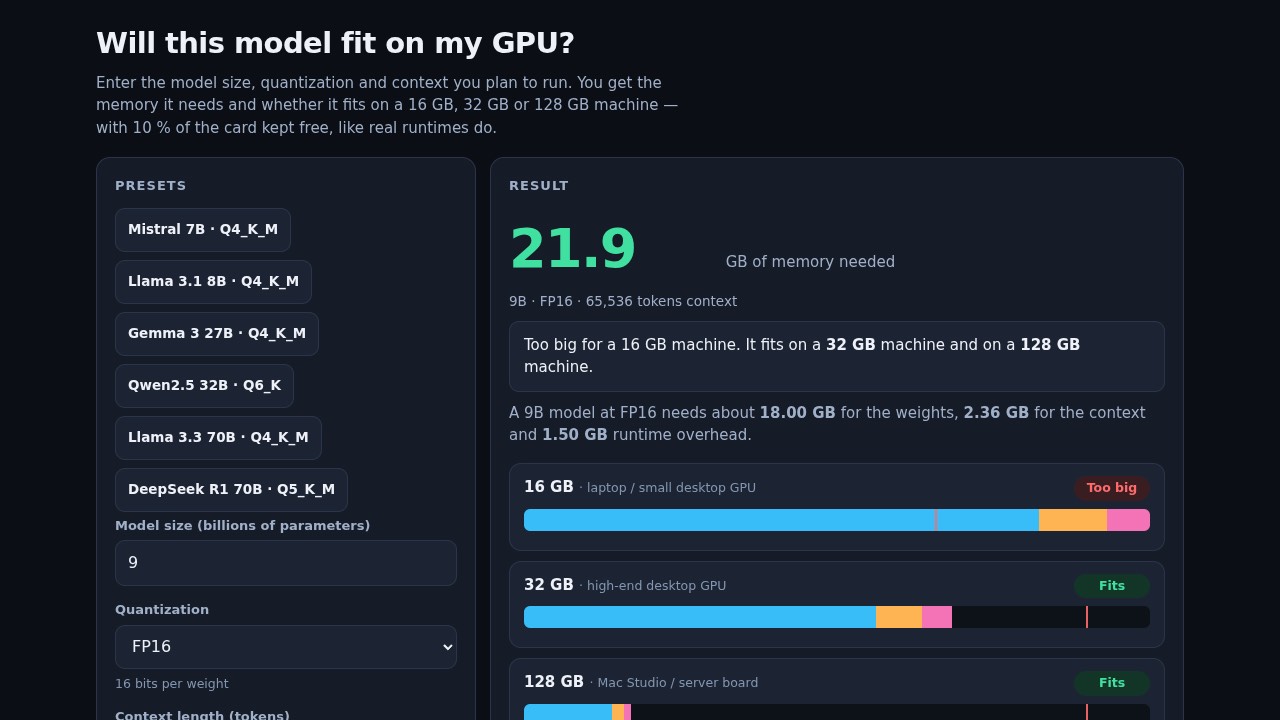This screenshot has height=720, width=1280.
Task: Click the 2.36 GB context value
Action: click(x=996, y=413)
